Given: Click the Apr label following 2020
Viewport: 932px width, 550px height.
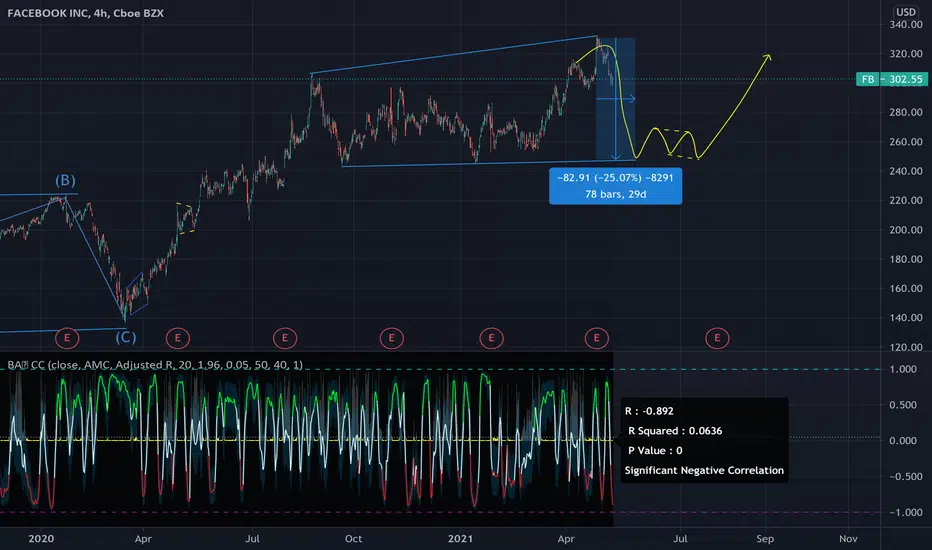Looking at the screenshot, I should [x=143, y=539].
